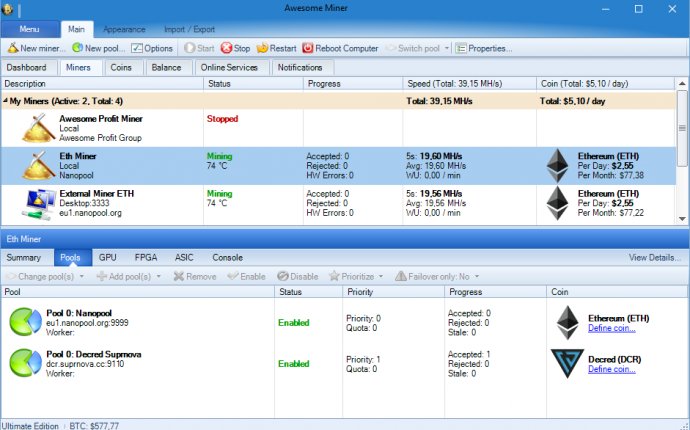This screenshot has height=430, width=690.
Task: Click Awesome Profit Miner pickaxe icon
Action: coord(38,128)
